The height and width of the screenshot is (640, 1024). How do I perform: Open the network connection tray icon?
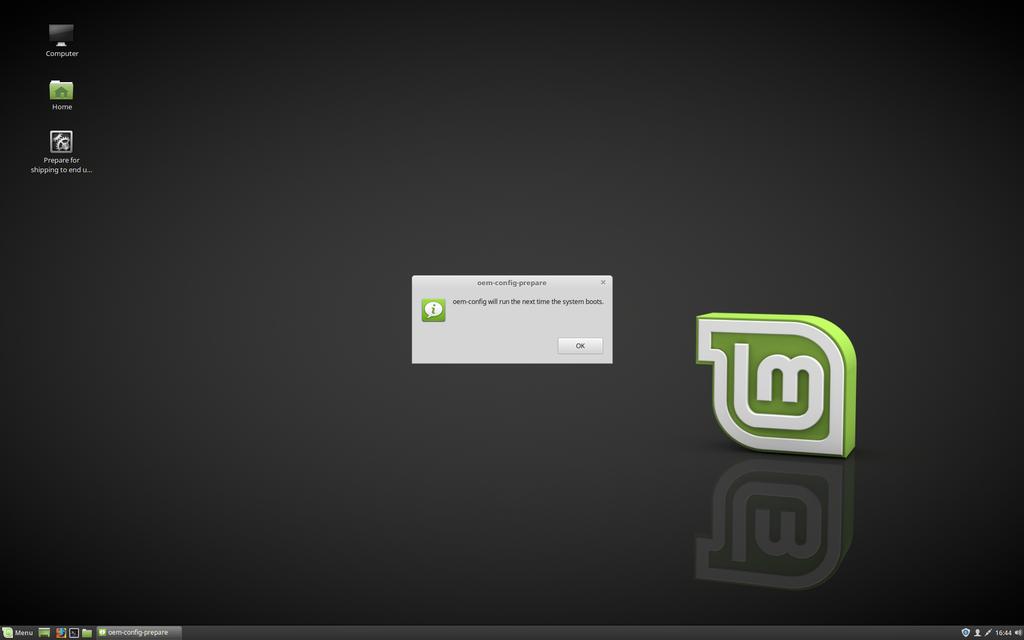[988, 633]
